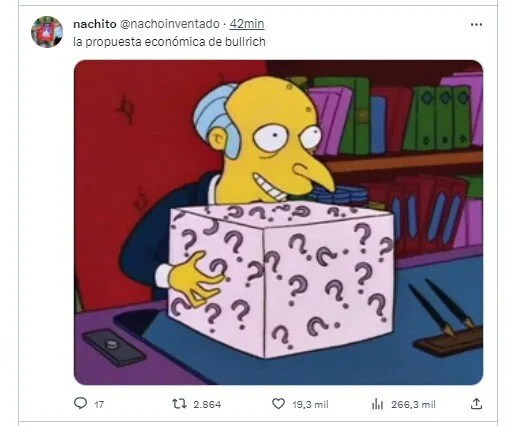Share the tweet via the upload arrow icon
Image resolution: width=515 pixels, height=426 pixels.
click(x=476, y=404)
